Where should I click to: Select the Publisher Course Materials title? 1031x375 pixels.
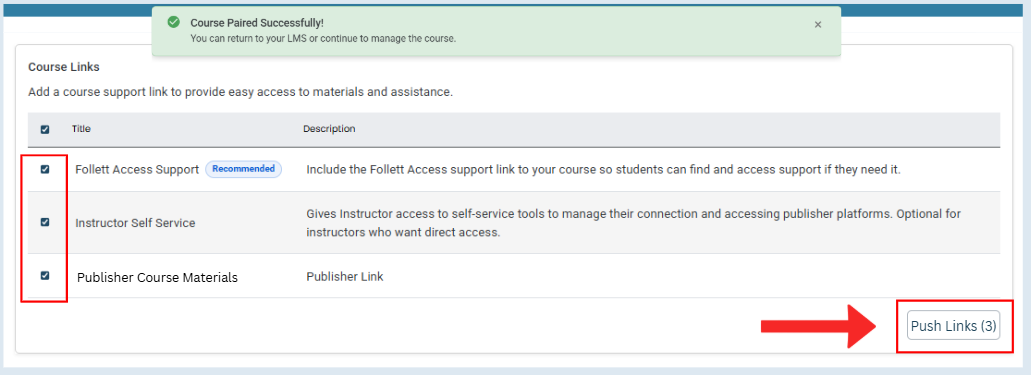157,278
